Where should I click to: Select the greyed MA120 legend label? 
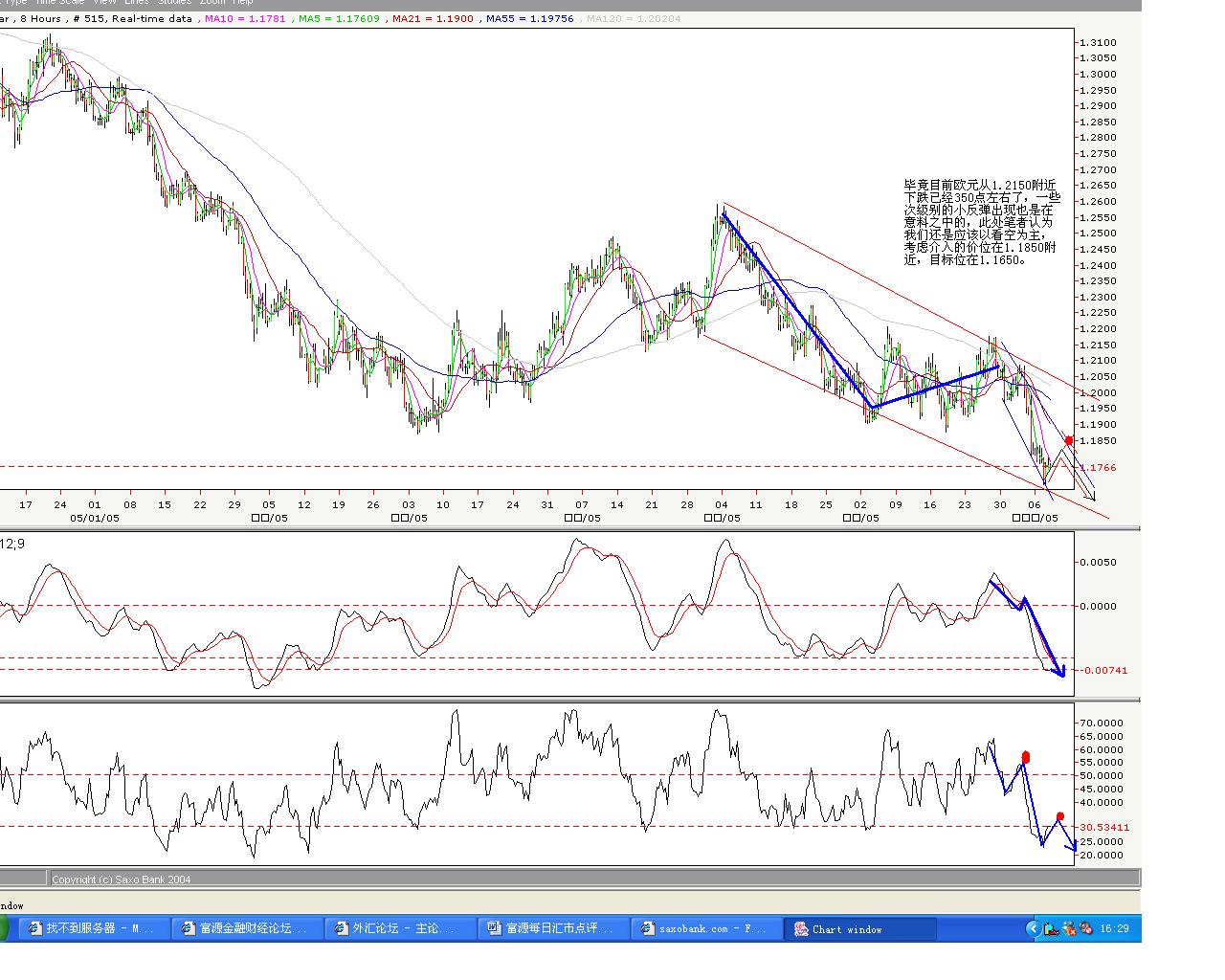pos(633,18)
